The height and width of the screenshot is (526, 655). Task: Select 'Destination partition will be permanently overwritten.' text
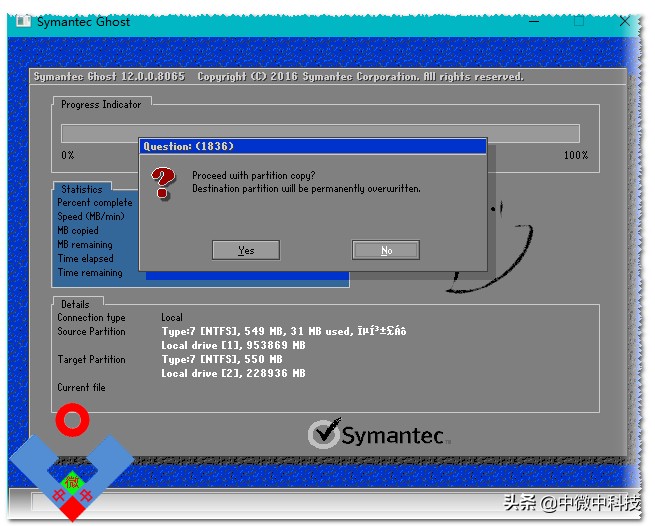point(306,189)
